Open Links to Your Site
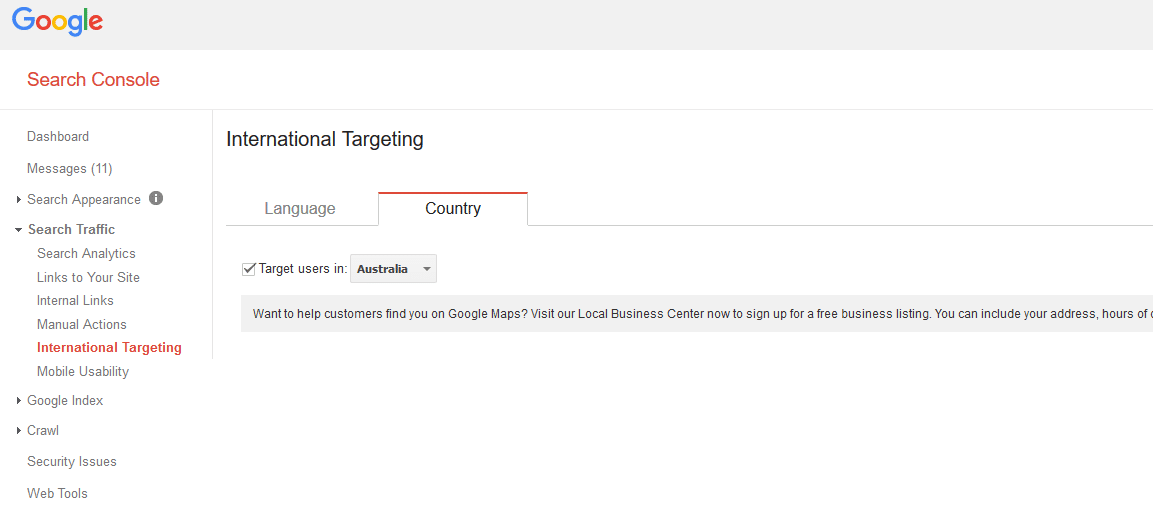The width and height of the screenshot is (1153, 505). click(88, 277)
